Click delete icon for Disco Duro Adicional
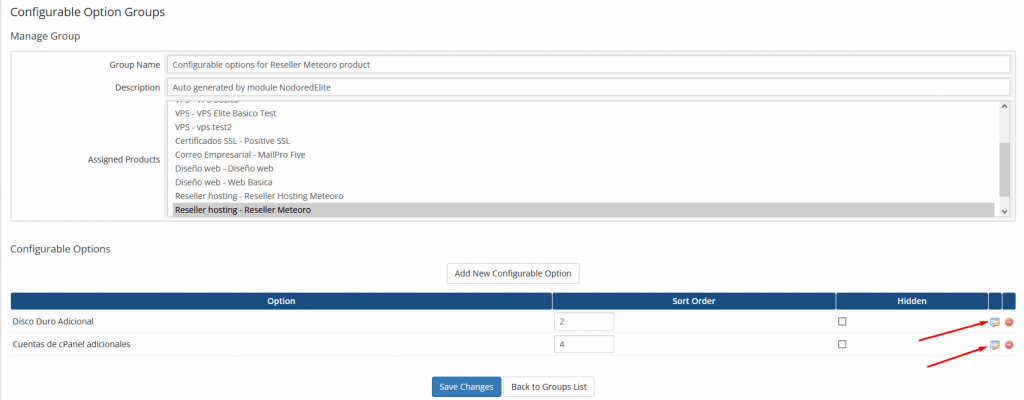1024x400 pixels. (1008, 321)
